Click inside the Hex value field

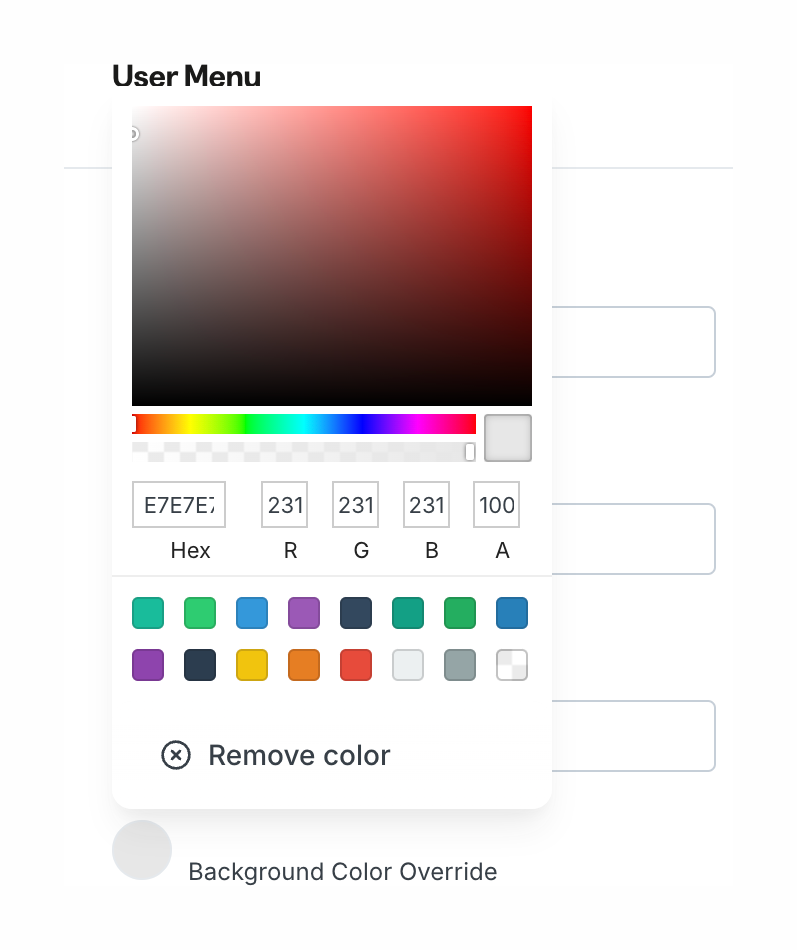(x=178, y=504)
